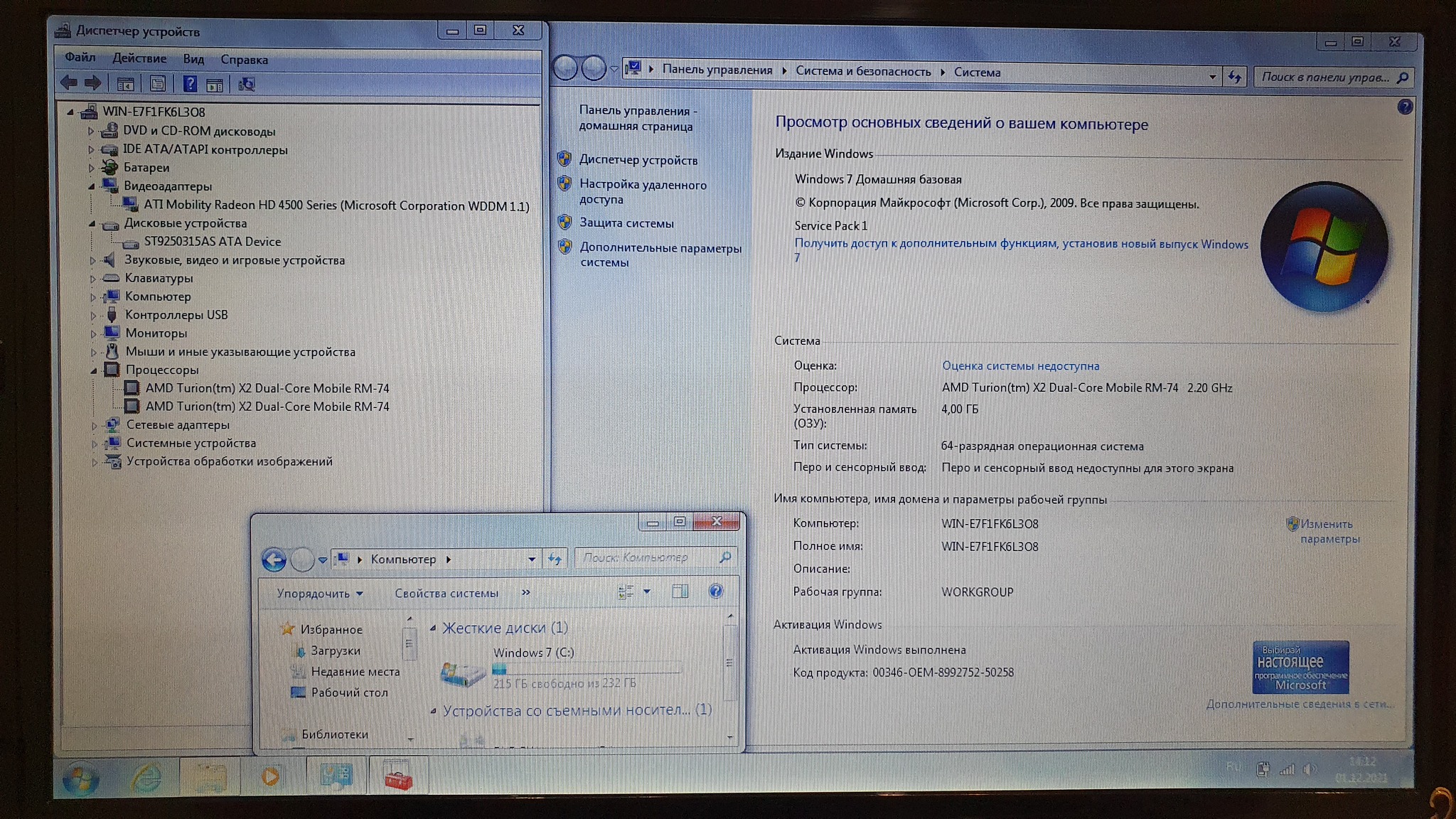This screenshot has width=1456, height=819.
Task: Click the Refresh button in System address bar
Action: 1235,77
